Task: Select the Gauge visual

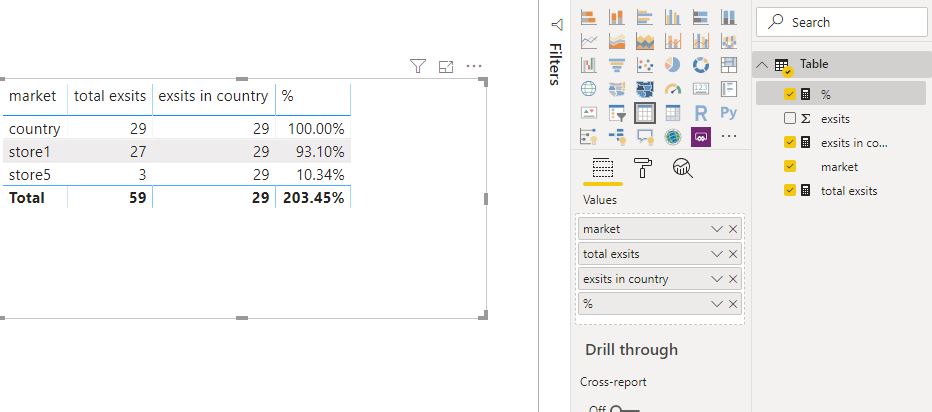Action: coord(672,89)
